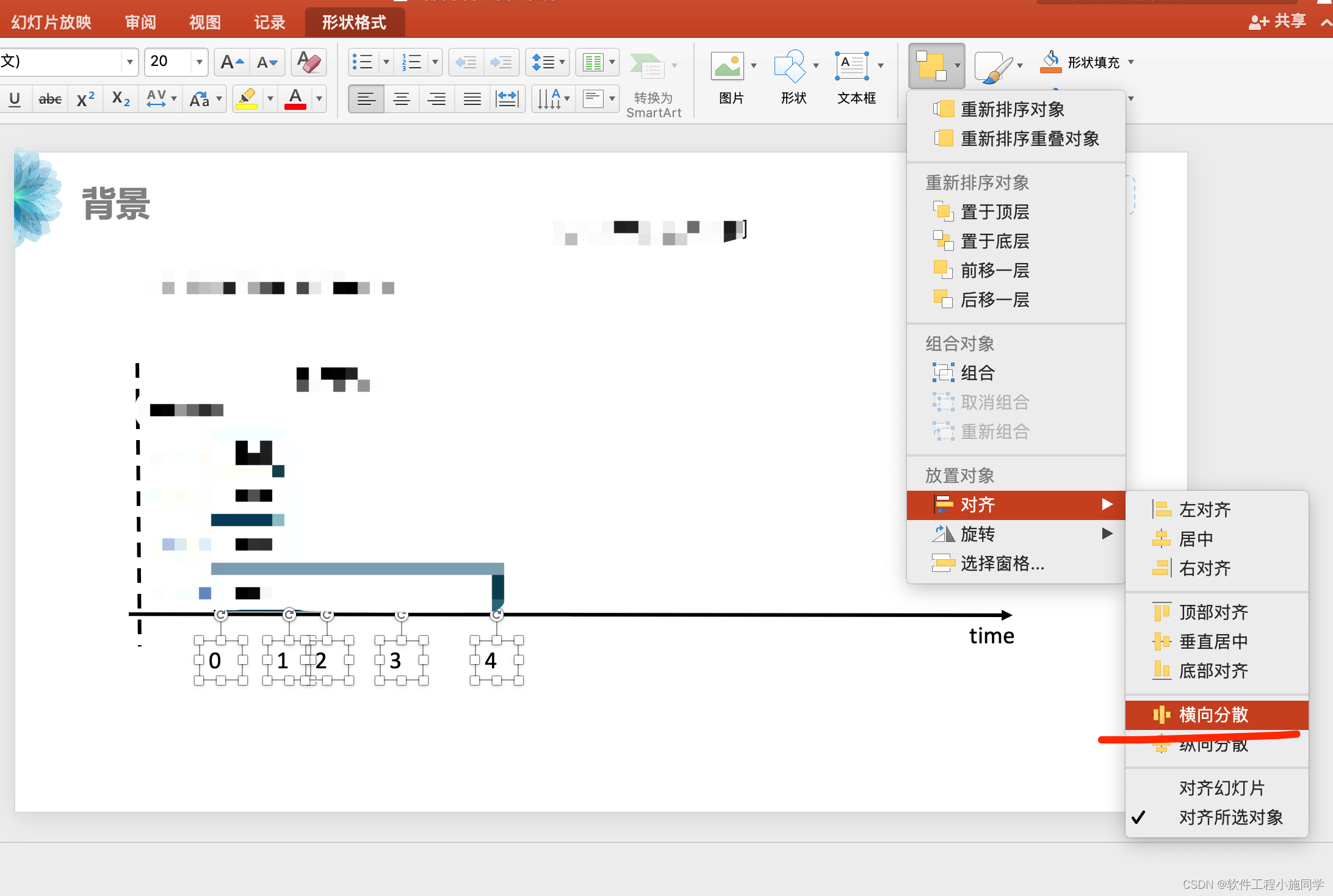Toggle underline formatting
Screen dimensions: 1333x896
click(x=15, y=99)
